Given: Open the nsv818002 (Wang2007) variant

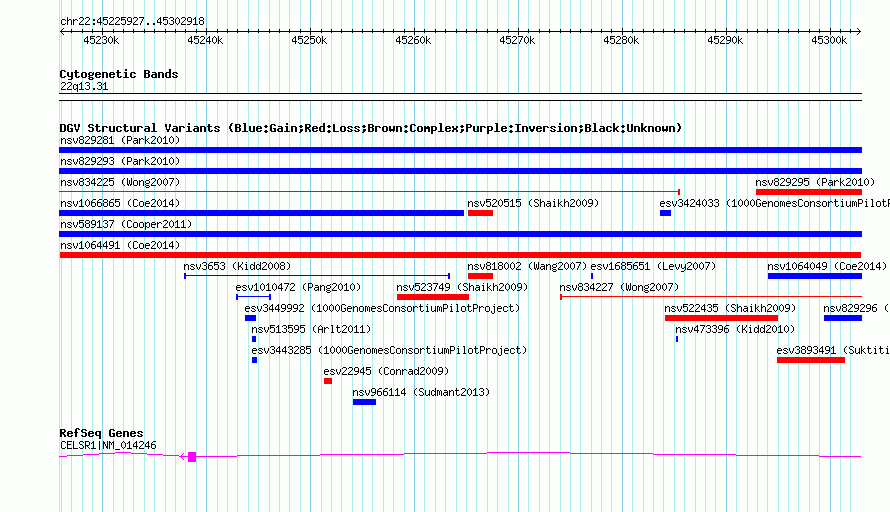Looking at the screenshot, I should click(527, 266).
